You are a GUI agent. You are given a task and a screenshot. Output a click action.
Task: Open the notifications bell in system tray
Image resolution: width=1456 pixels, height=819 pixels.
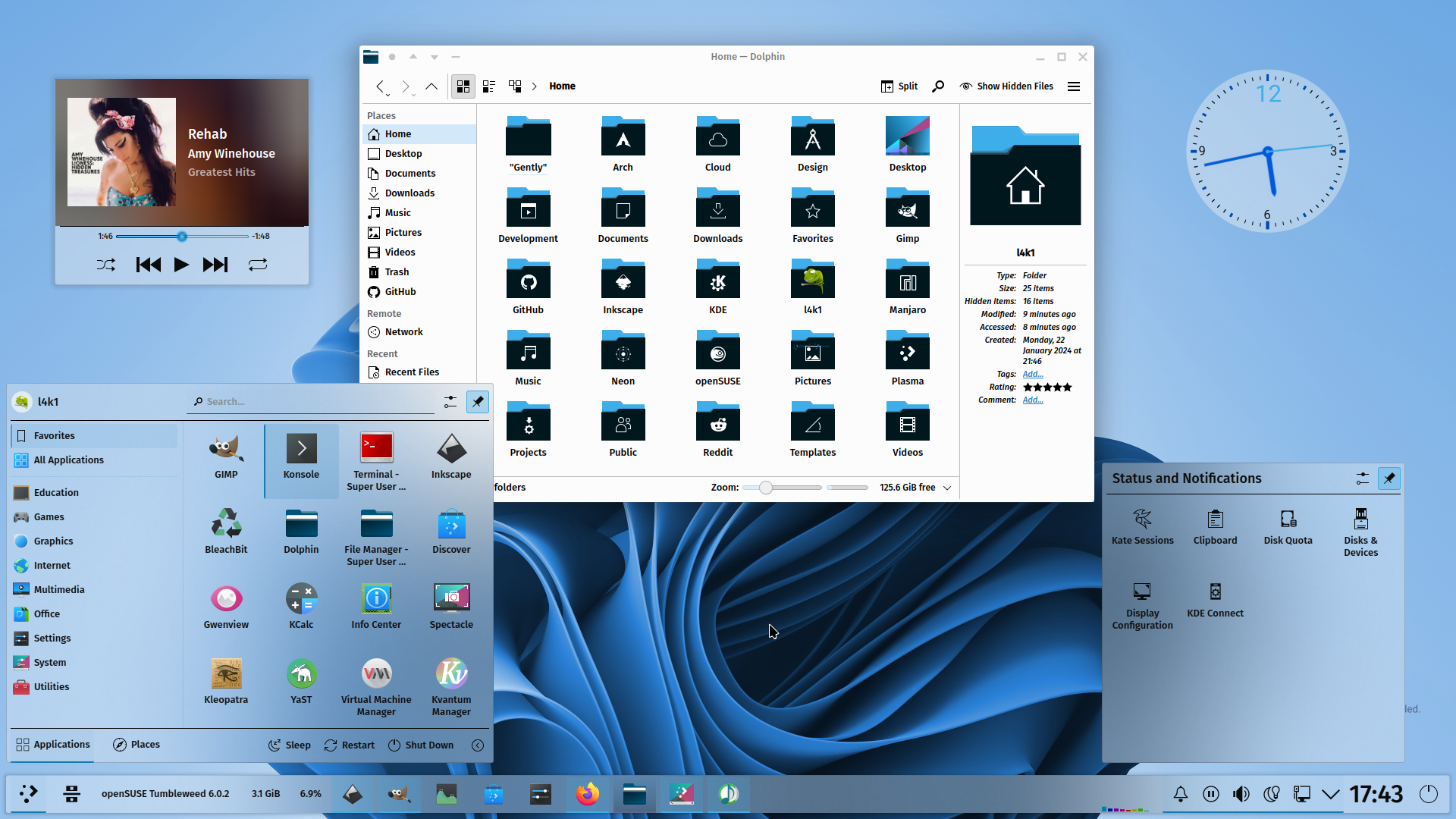(x=1181, y=794)
